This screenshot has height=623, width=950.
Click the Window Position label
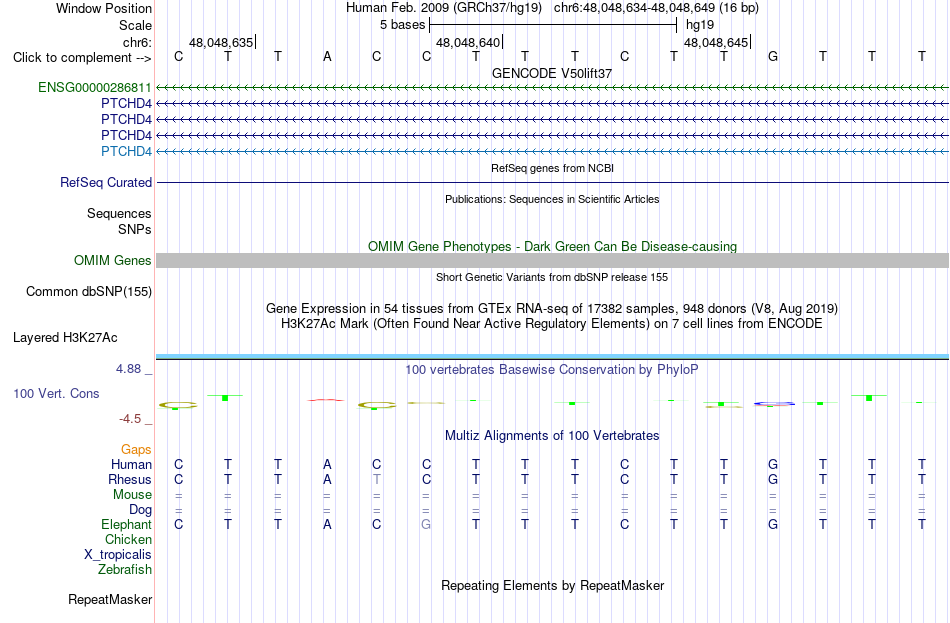[104, 8]
